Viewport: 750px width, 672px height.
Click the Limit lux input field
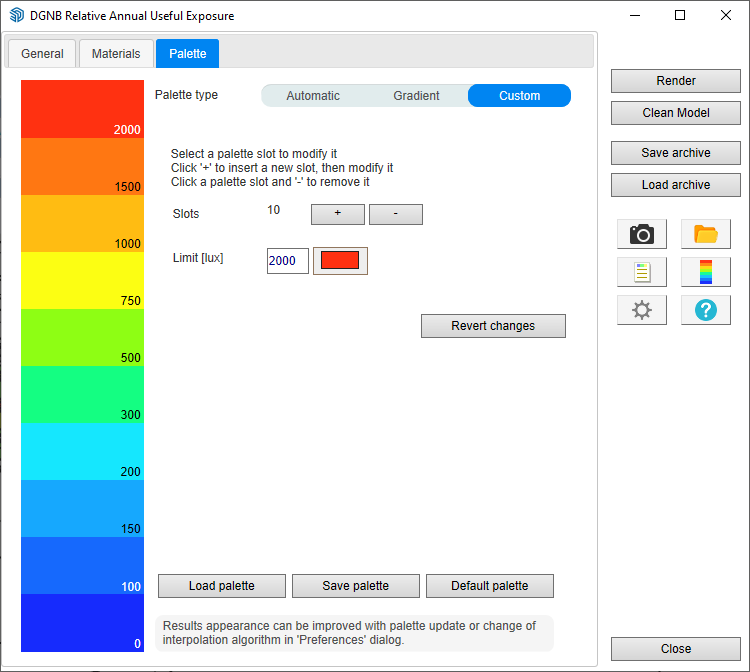[287, 261]
